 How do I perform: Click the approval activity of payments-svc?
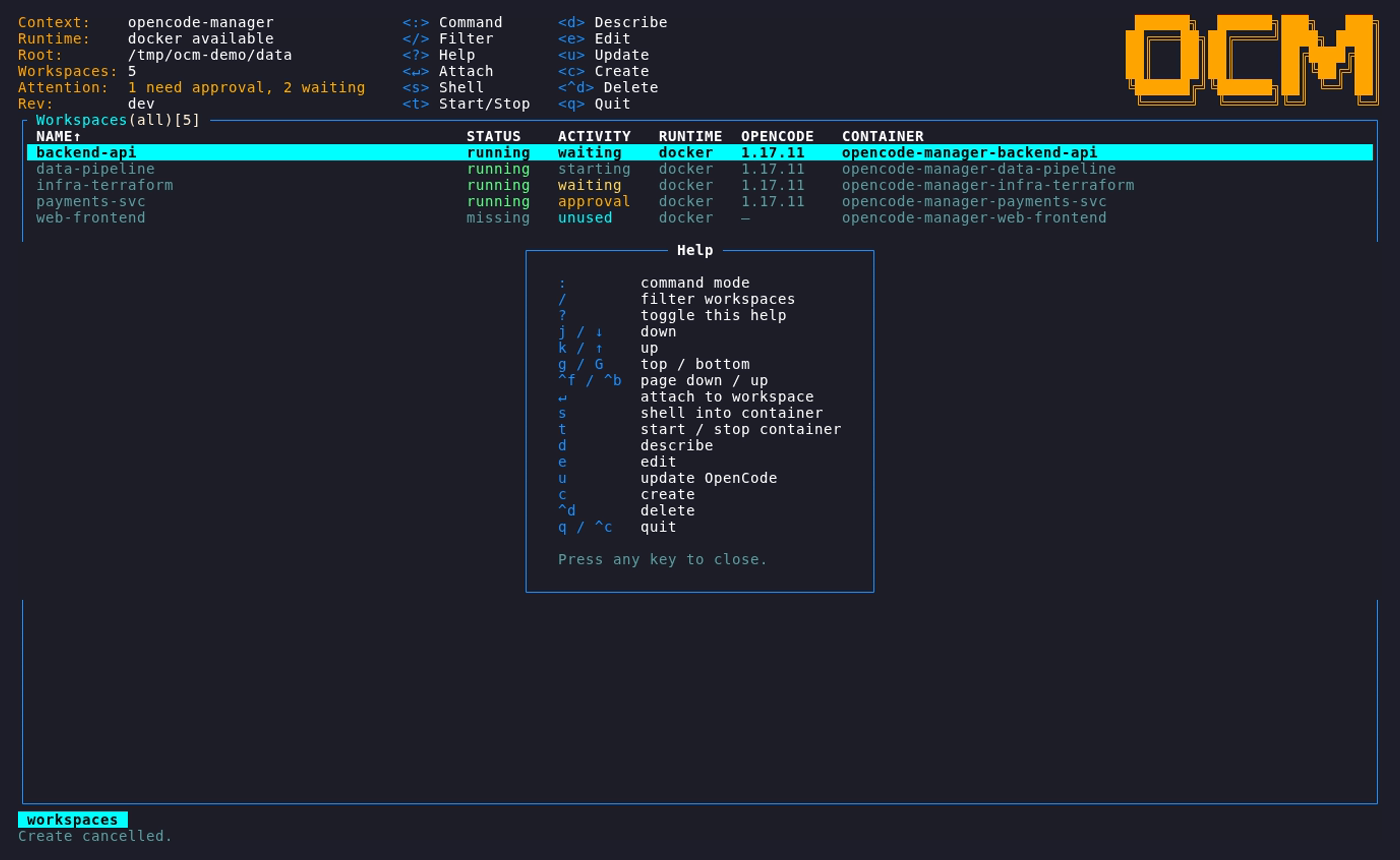click(594, 201)
